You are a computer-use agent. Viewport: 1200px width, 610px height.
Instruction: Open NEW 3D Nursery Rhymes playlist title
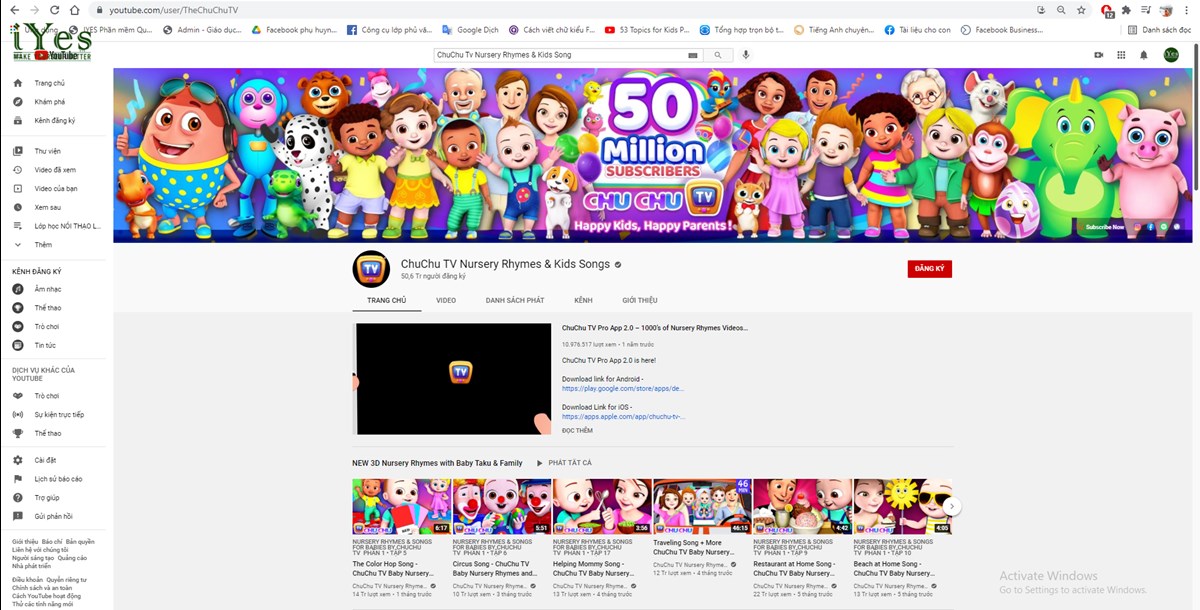pos(437,463)
